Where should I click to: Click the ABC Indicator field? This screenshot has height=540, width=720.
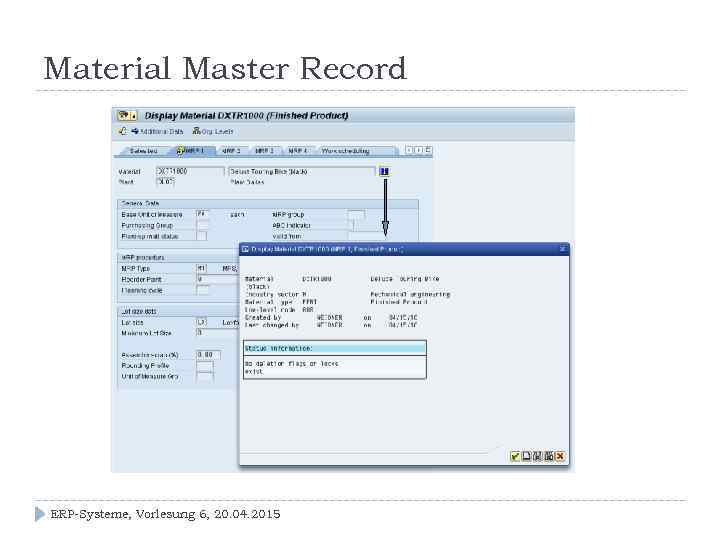(351, 225)
